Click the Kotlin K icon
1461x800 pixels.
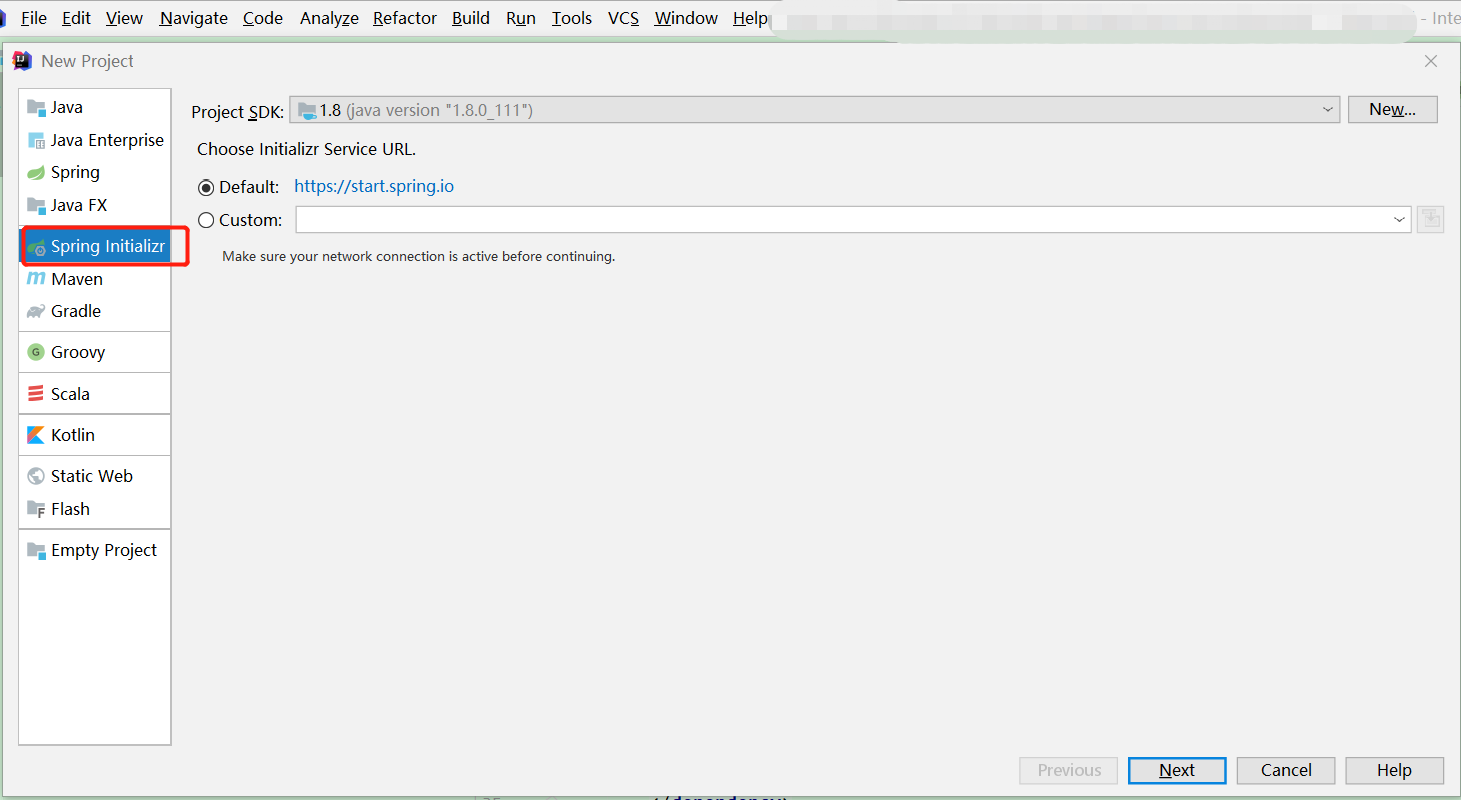point(36,435)
